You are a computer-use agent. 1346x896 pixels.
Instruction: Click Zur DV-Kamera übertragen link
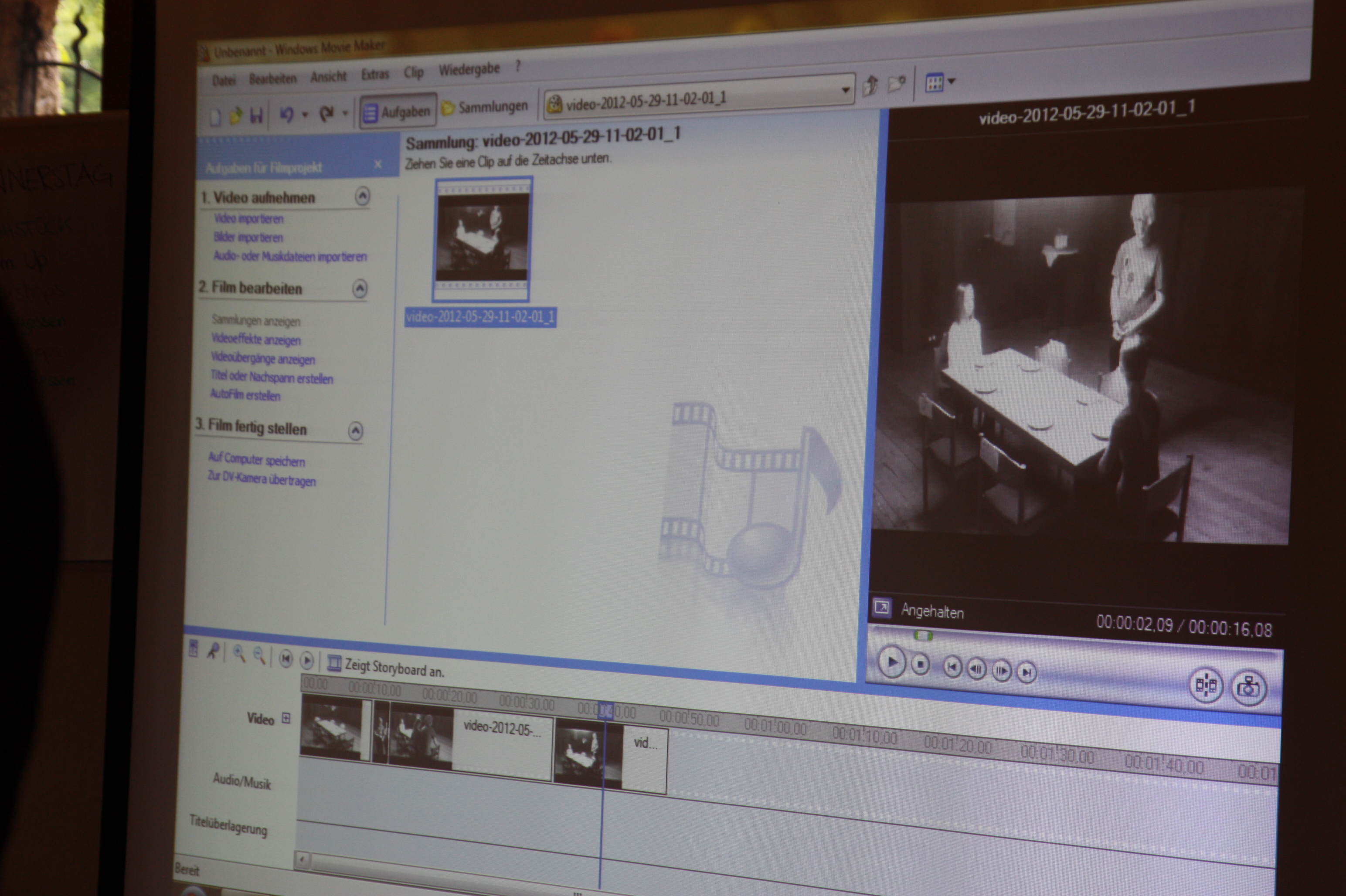click(x=261, y=479)
